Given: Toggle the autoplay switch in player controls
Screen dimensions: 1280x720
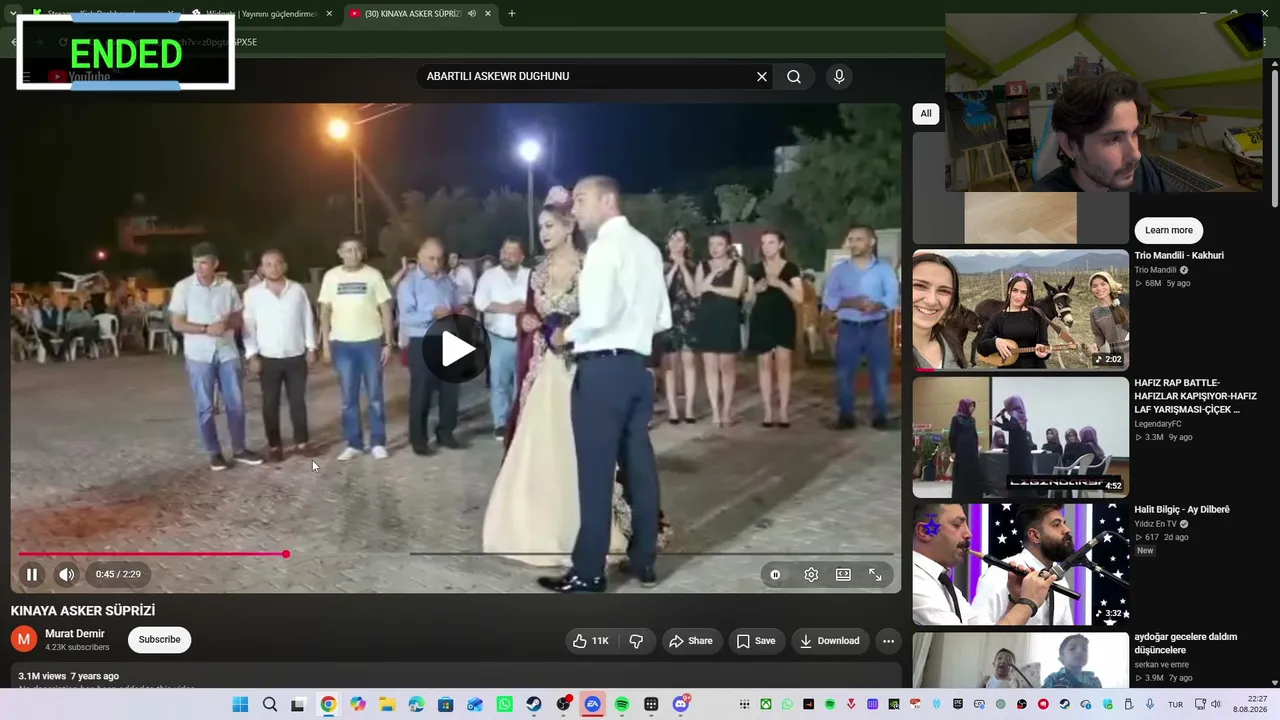Looking at the screenshot, I should (x=775, y=575).
